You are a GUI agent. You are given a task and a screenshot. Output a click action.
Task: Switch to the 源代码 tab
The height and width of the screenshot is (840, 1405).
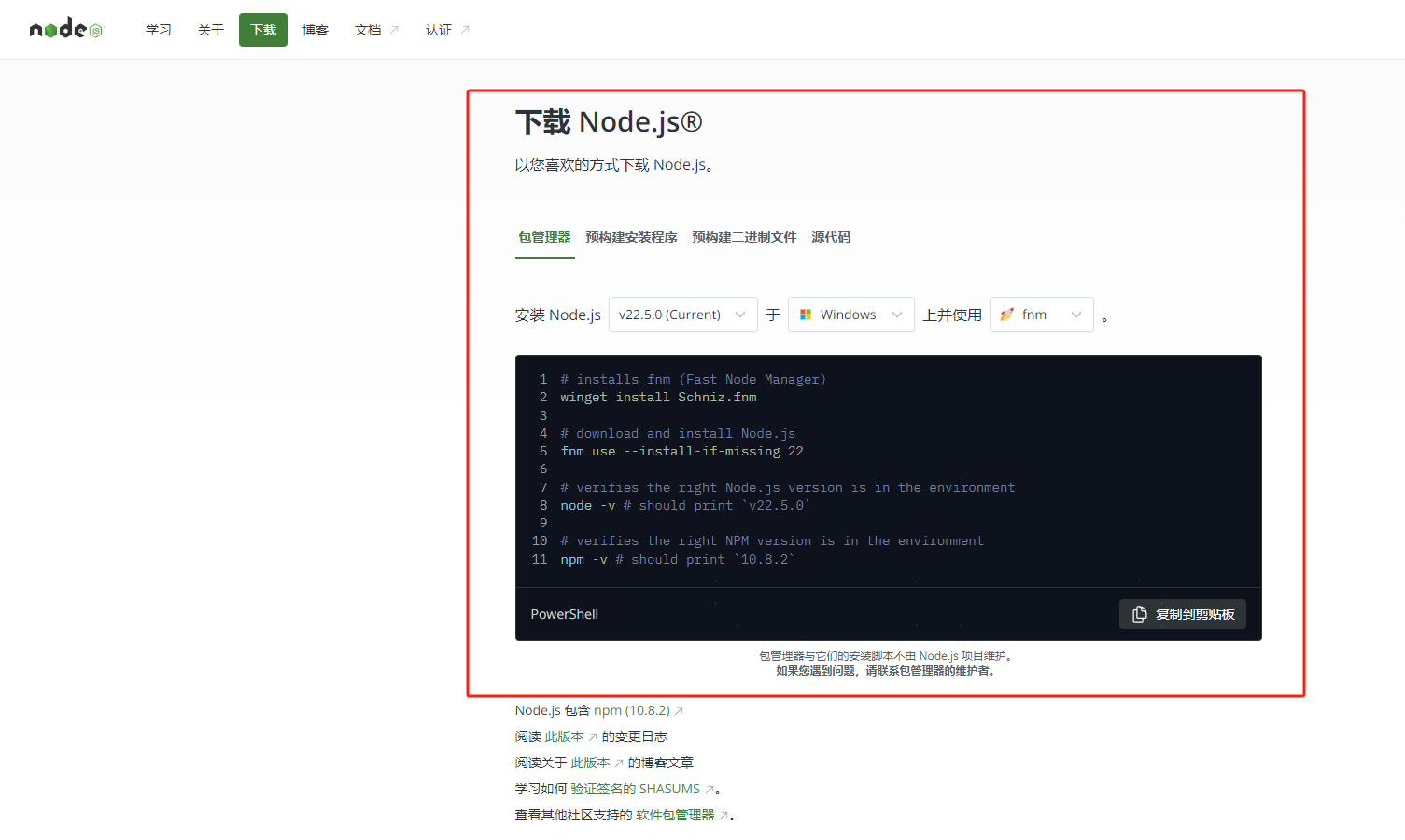(831, 237)
